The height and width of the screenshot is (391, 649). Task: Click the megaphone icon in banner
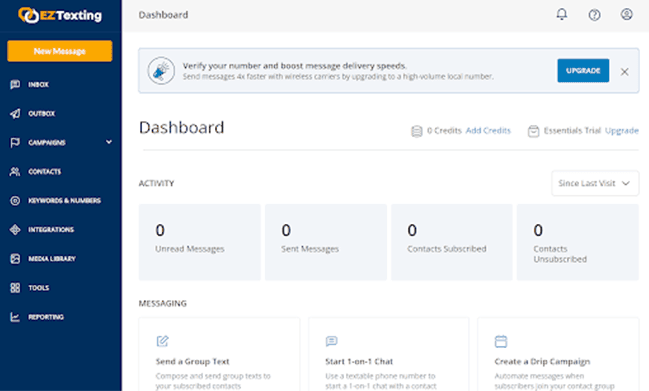[x=161, y=71]
